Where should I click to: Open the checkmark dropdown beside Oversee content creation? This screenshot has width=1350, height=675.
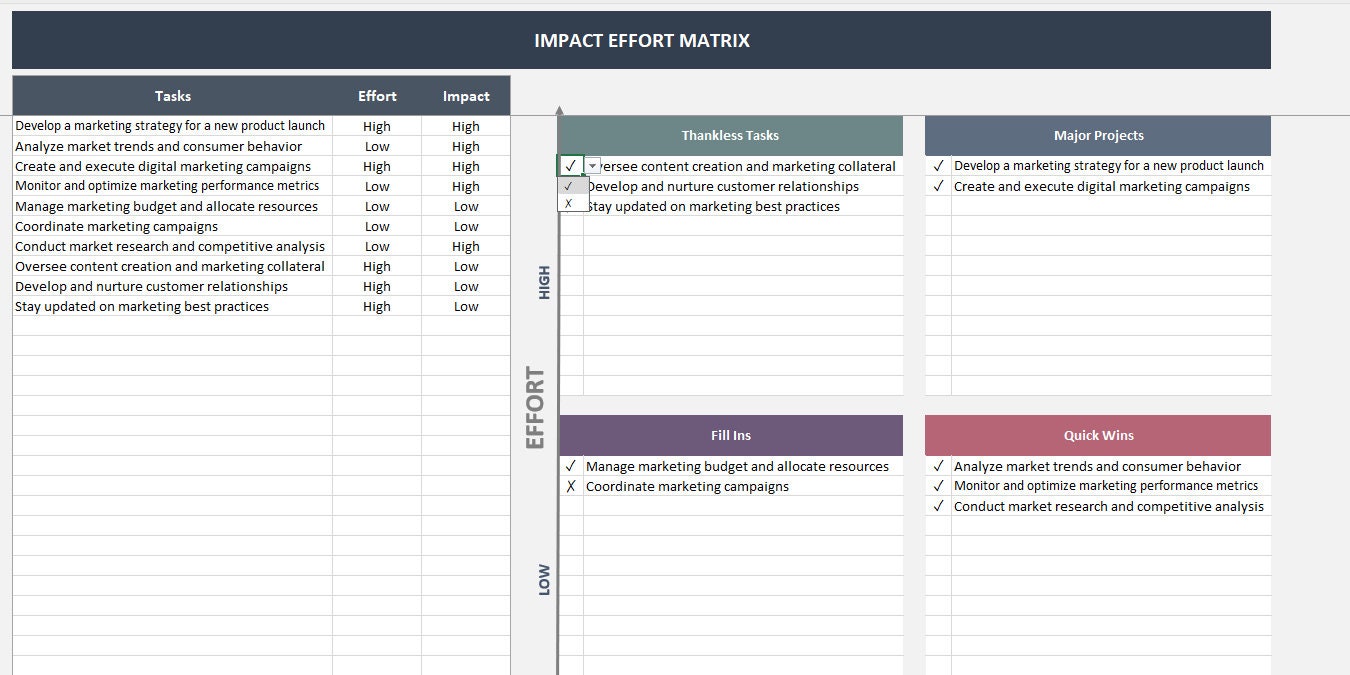[591, 165]
